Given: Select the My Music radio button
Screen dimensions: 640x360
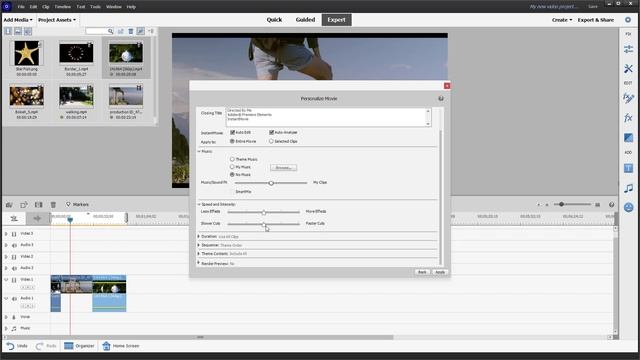Looking at the screenshot, I should [x=232, y=167].
